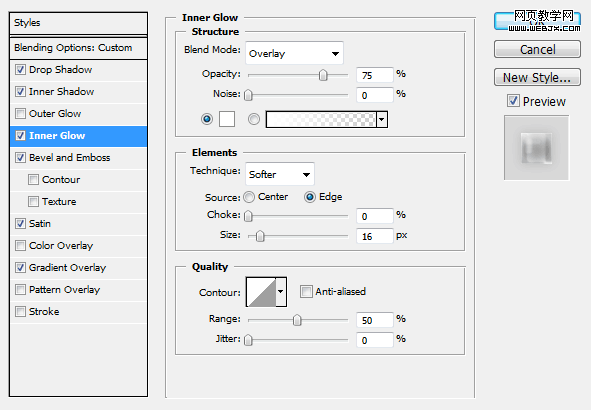Click the white glow color swatch
The height and width of the screenshot is (410, 591).
click(227, 119)
